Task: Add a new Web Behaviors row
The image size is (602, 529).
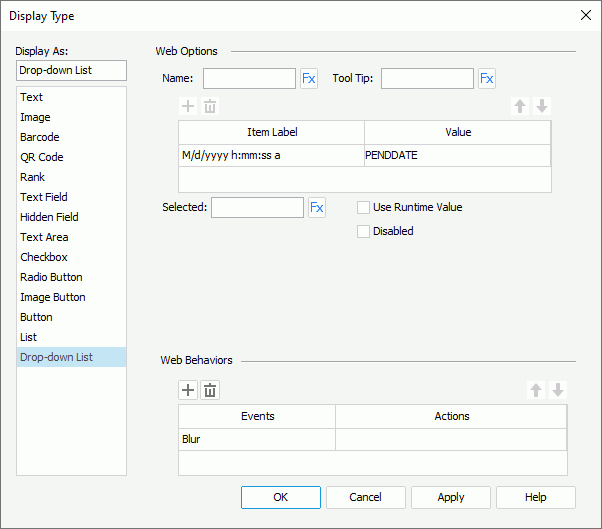Action: pyautogui.click(x=188, y=390)
